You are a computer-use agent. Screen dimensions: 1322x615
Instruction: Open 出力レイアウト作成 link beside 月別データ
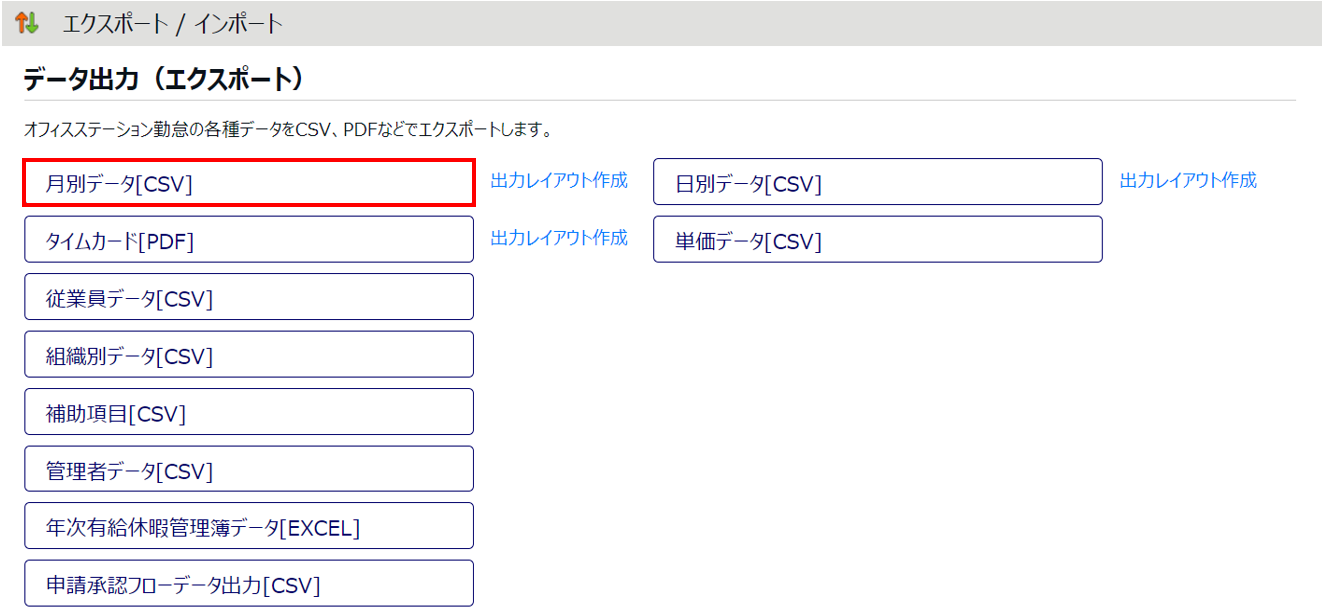point(559,180)
